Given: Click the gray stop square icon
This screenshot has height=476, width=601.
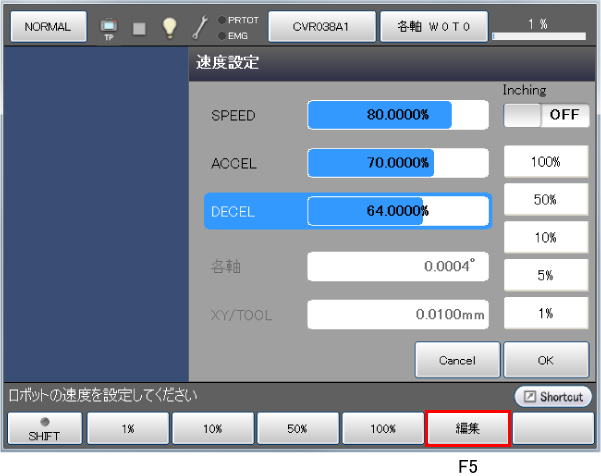Looking at the screenshot, I should [139, 28].
